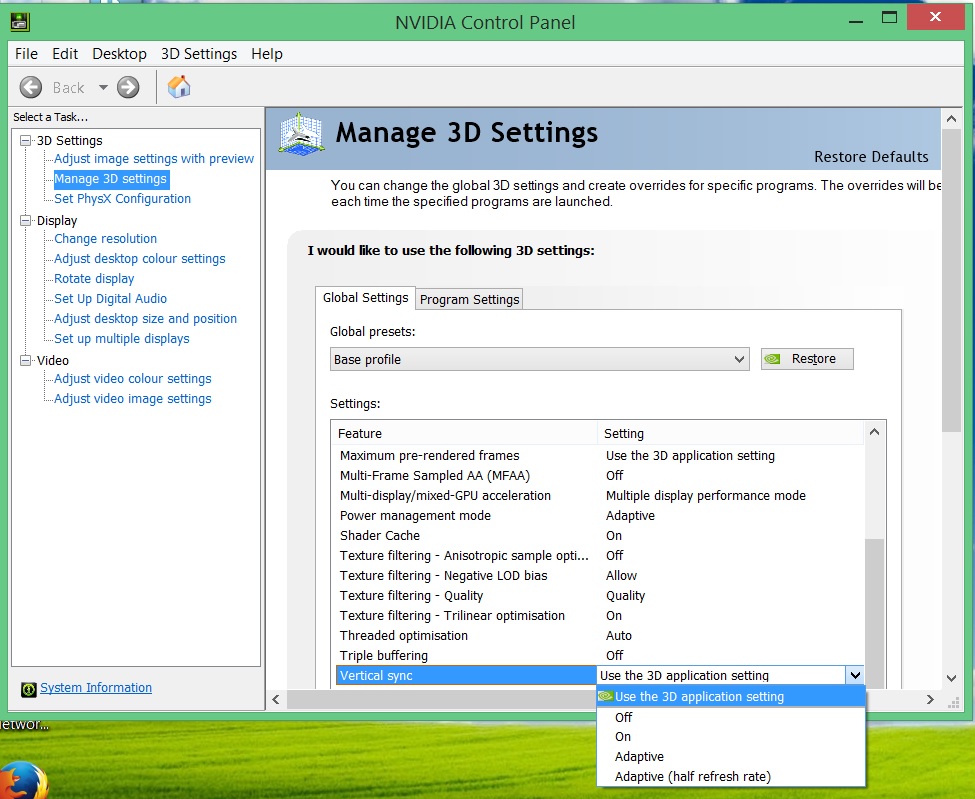Screen dimensions: 975x799
Task: Choose On in Vertical sync dropdown
Action: pos(731,737)
